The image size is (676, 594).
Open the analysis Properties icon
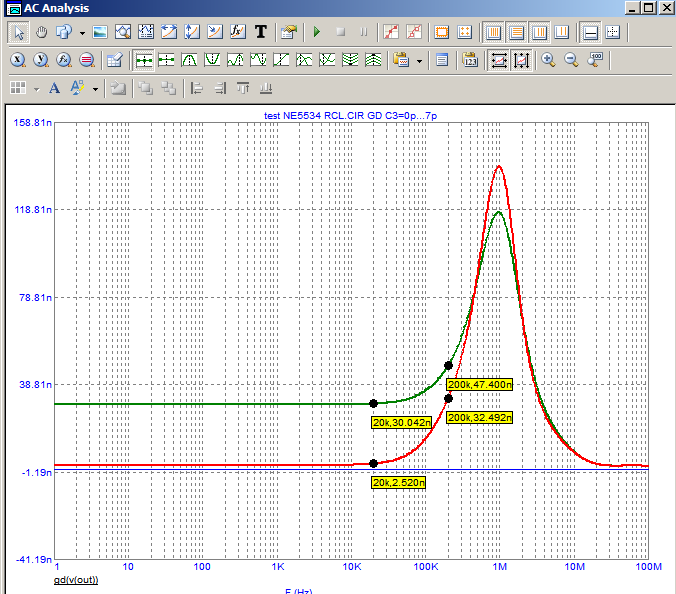point(289,32)
